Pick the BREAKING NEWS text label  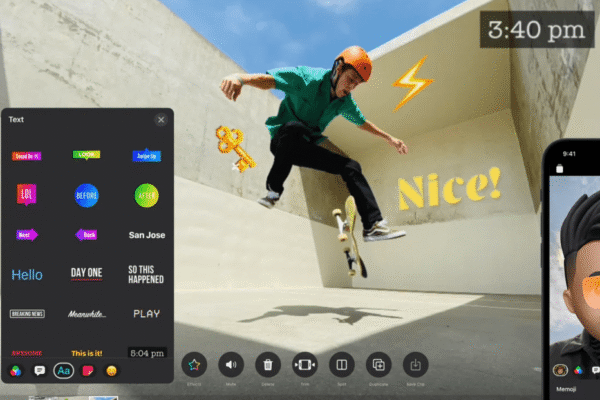[27, 313]
